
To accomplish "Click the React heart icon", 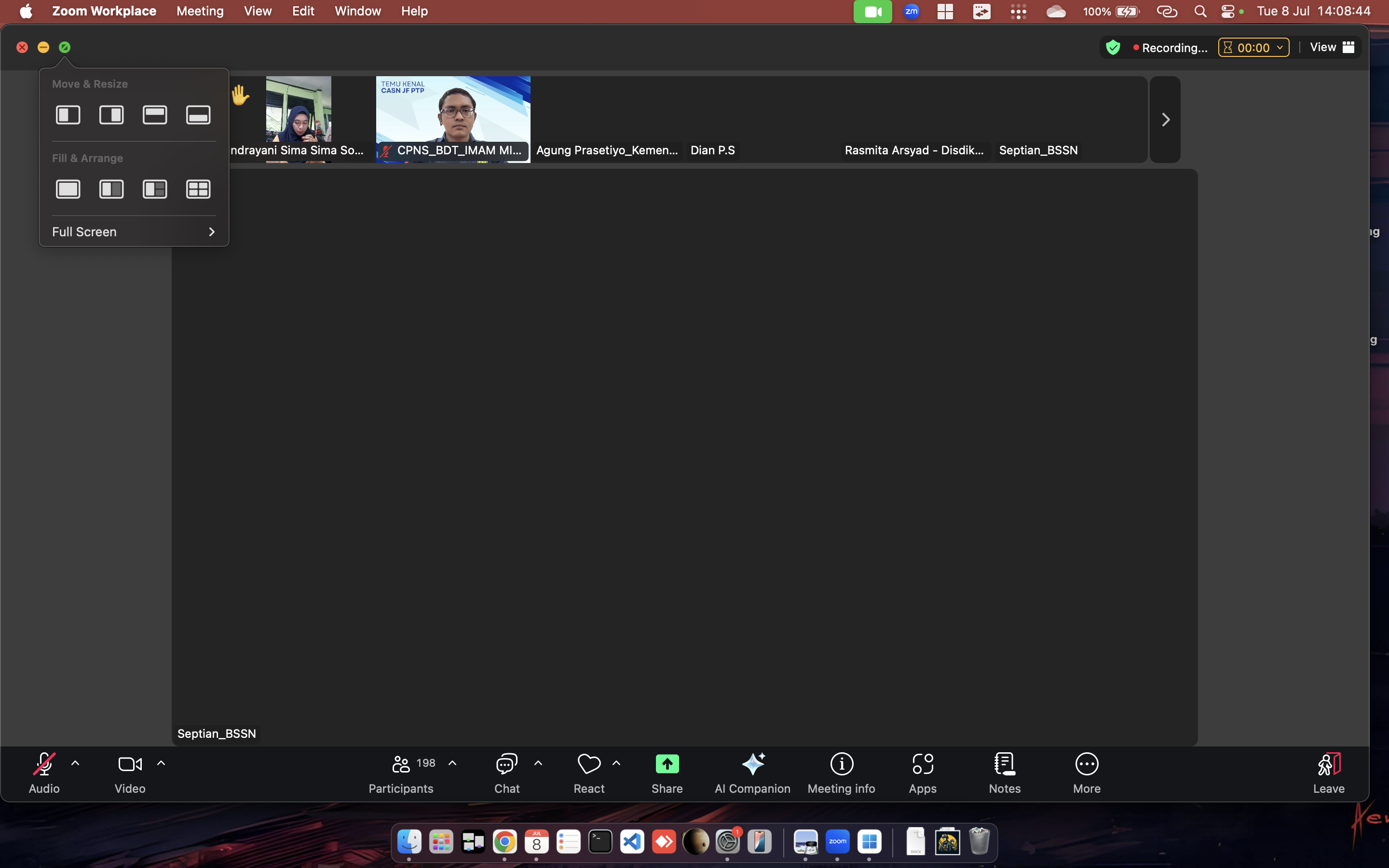I will click(x=589, y=764).
